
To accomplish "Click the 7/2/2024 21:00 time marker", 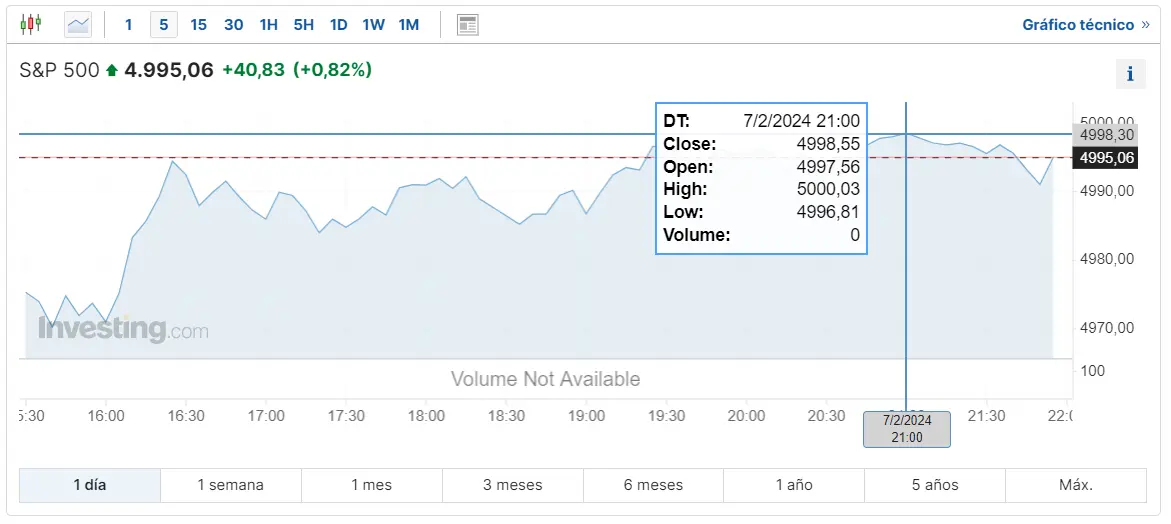I will [907, 429].
